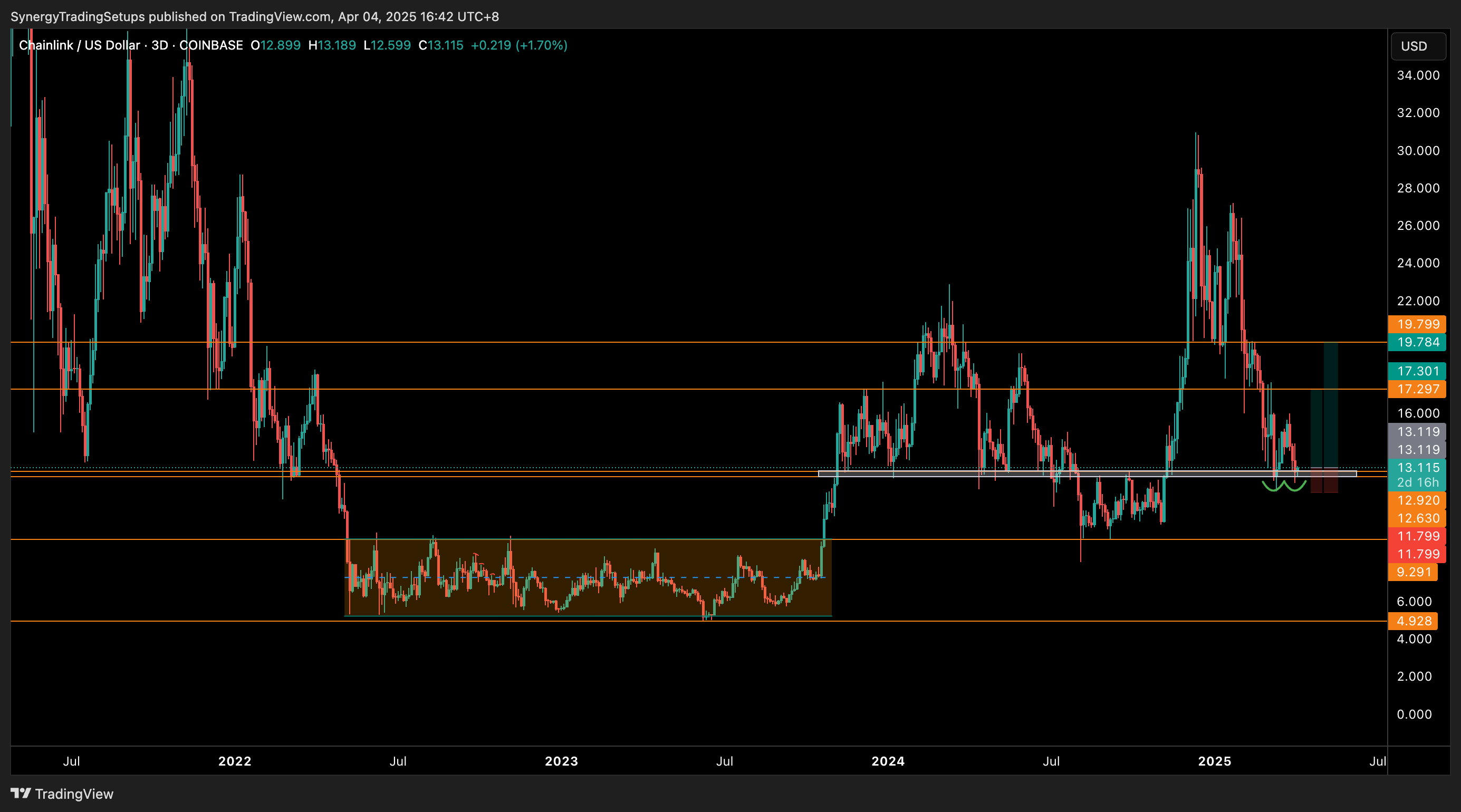Click the 19.799 orange price label
The height and width of the screenshot is (812, 1461).
pos(1416,324)
